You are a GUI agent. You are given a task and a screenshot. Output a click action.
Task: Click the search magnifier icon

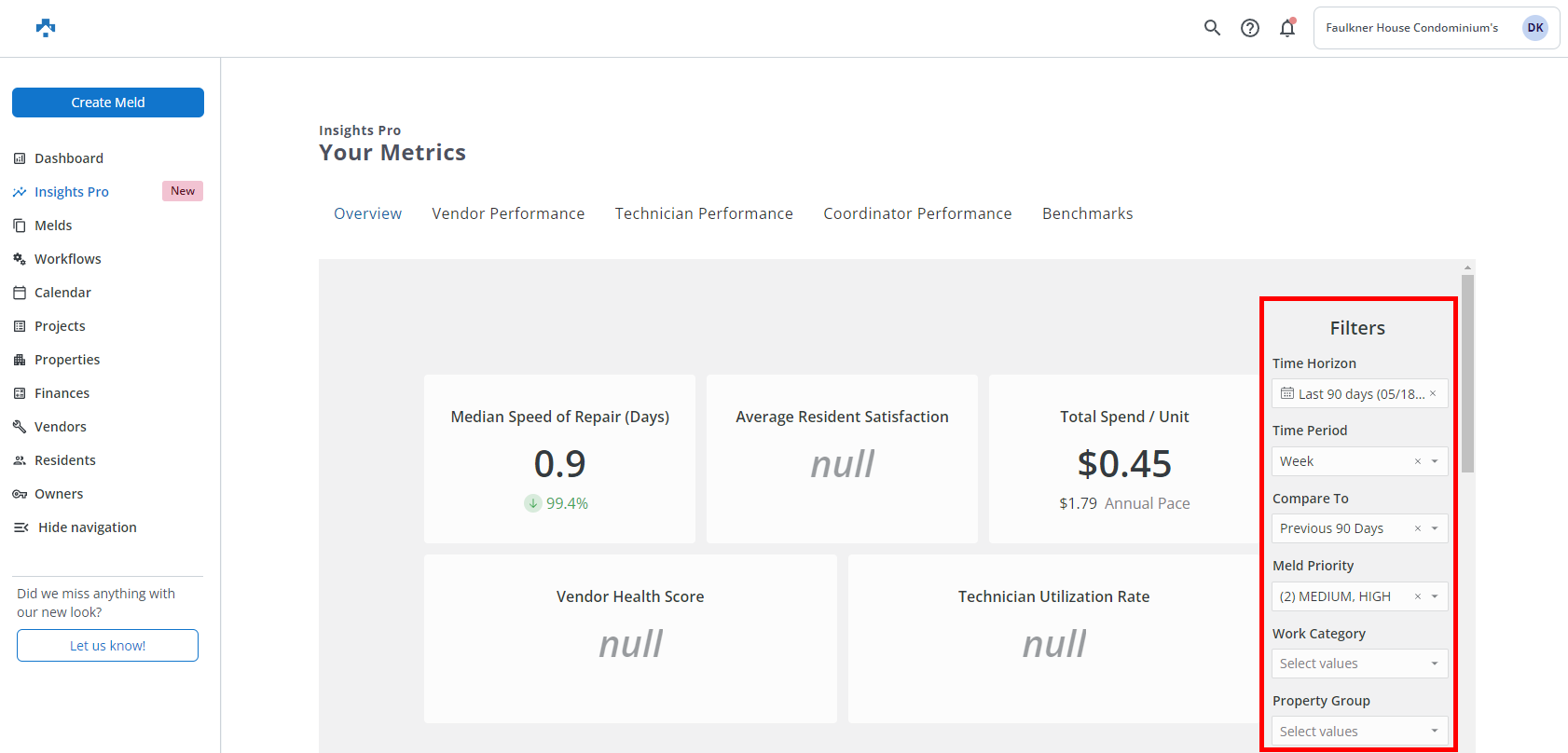point(1212,28)
